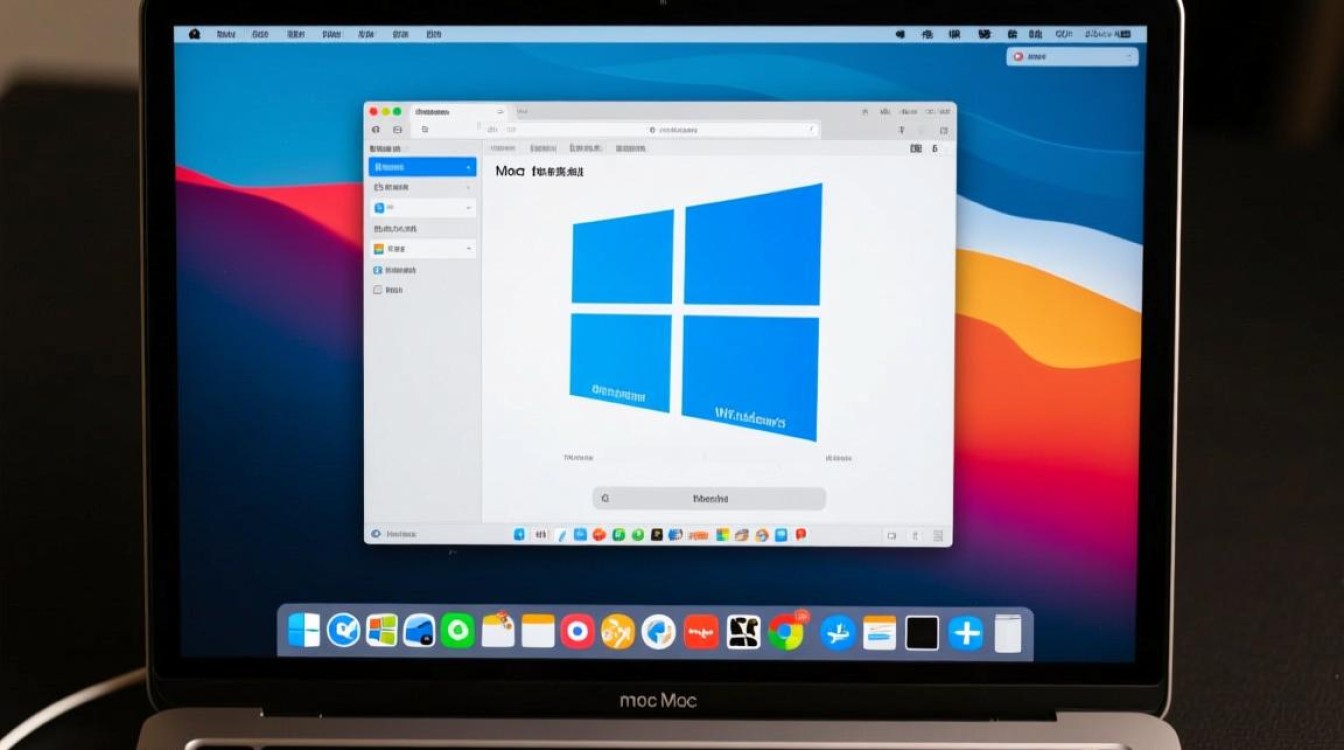This screenshot has height=750, width=1344.
Task: Launch Google Chrome from the Dock
Action: coord(786,632)
